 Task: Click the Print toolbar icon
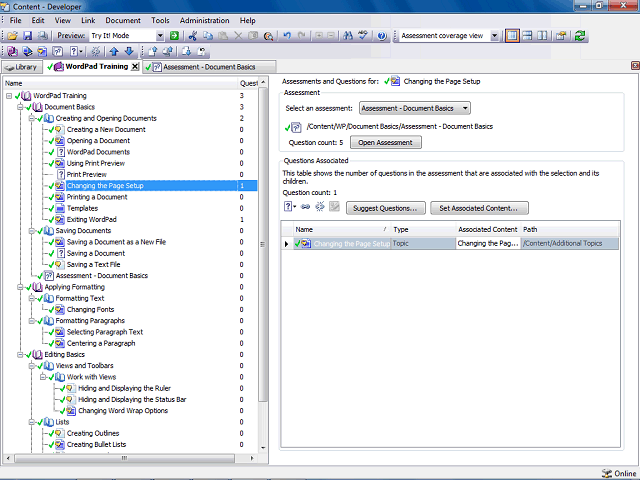click(x=42, y=36)
